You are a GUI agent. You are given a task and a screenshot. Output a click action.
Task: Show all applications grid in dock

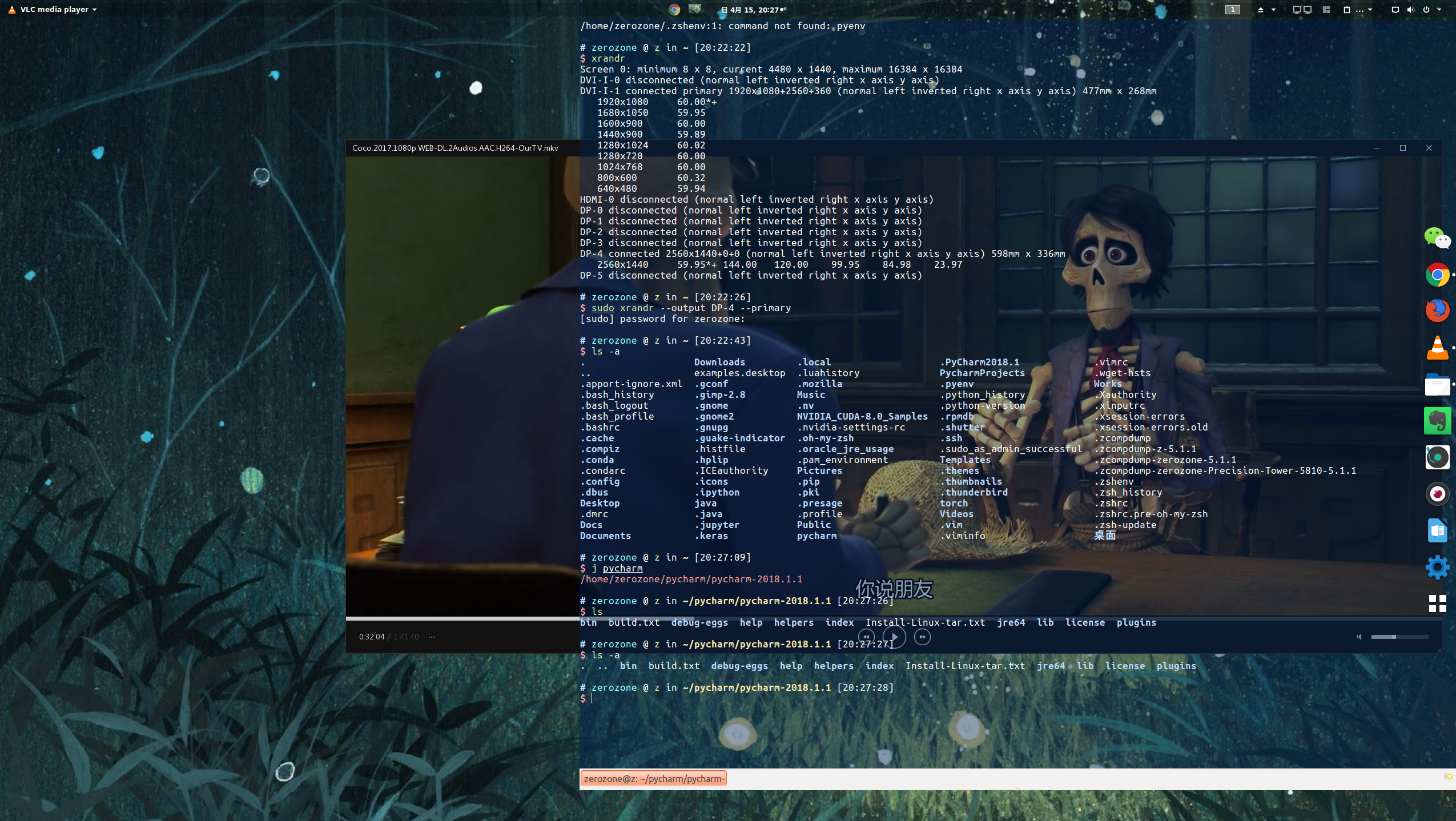pos(1437,603)
